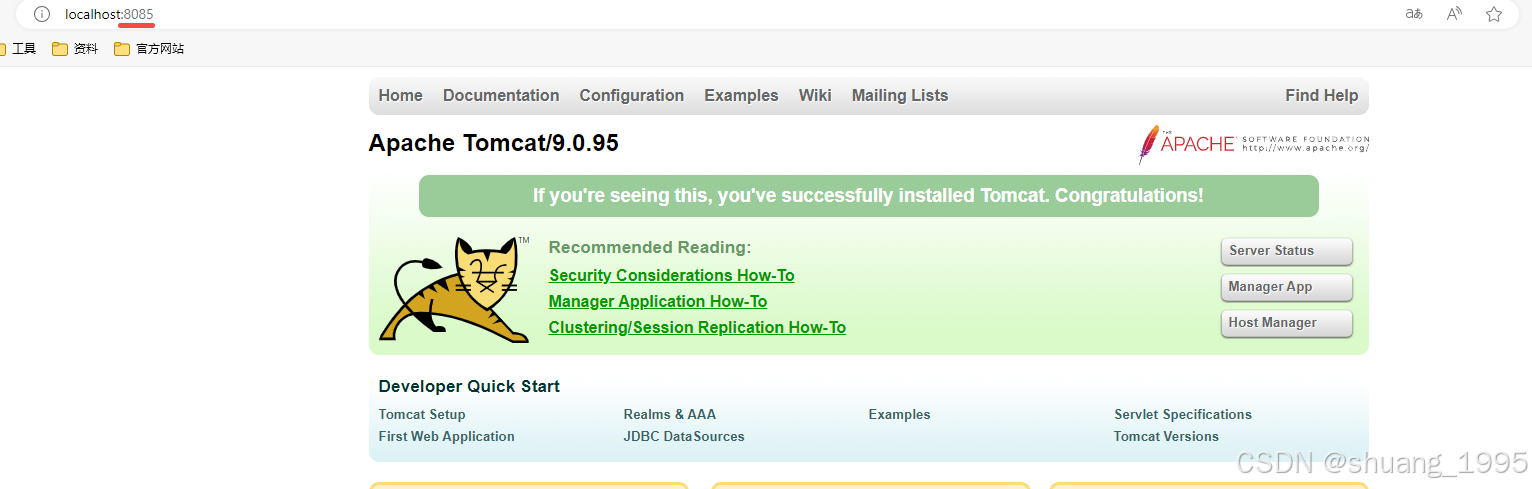The height and width of the screenshot is (489, 1532).
Task: Click the Apache Tomcat/9.0.95 heading
Action: click(x=493, y=143)
